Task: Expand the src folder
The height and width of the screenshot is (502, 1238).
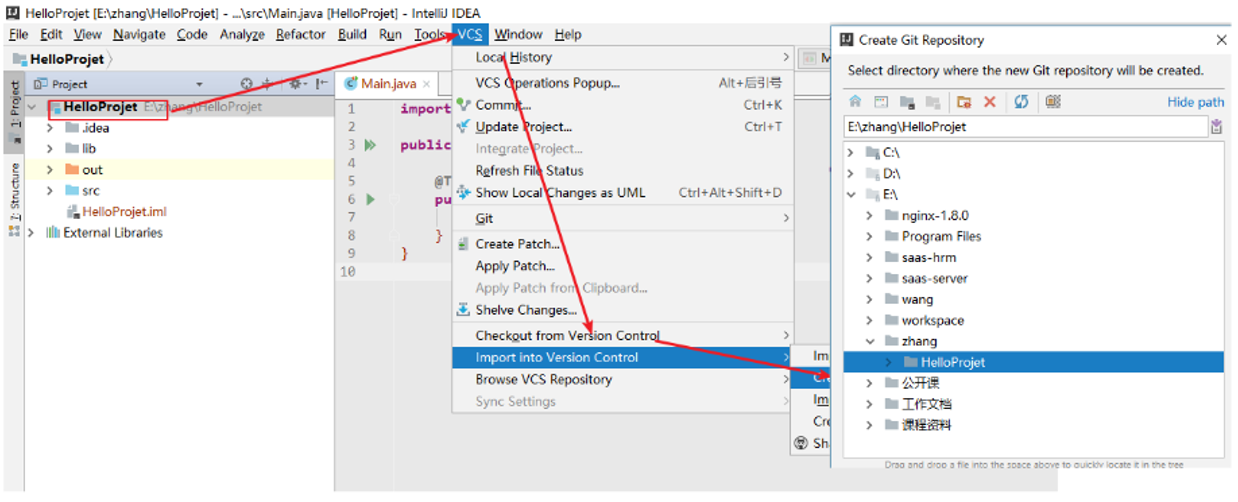Action: [49, 191]
